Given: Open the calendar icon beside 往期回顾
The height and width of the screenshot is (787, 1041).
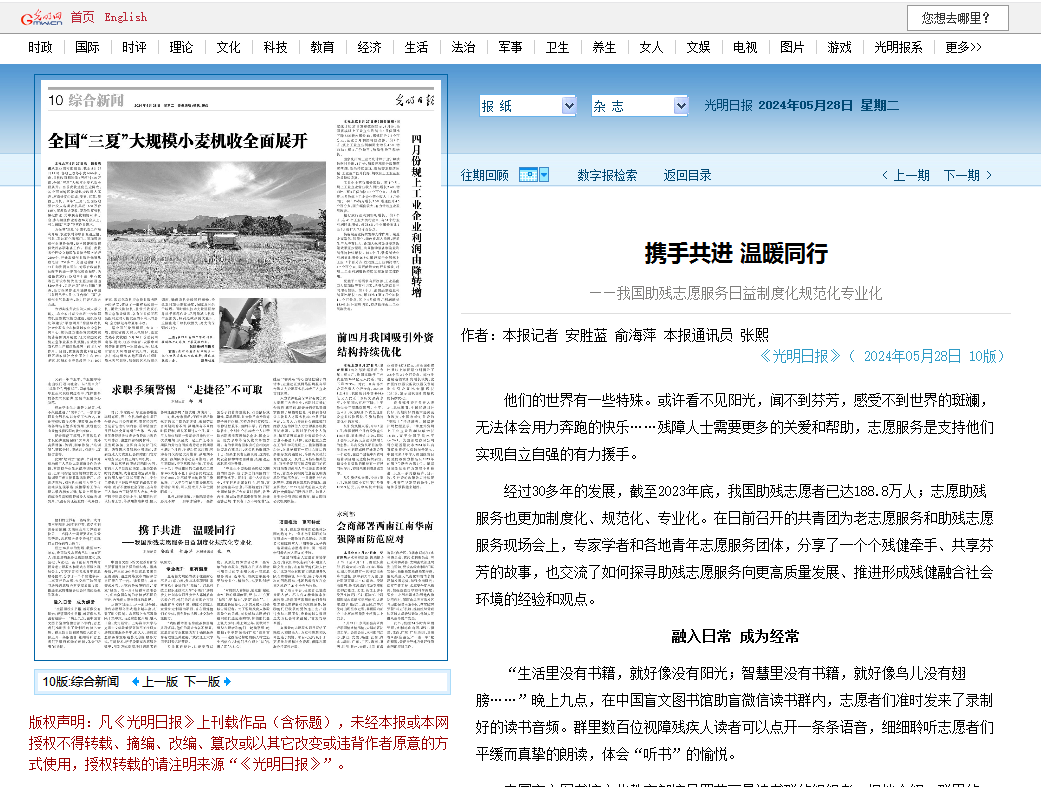Looking at the screenshot, I should click(x=529, y=175).
